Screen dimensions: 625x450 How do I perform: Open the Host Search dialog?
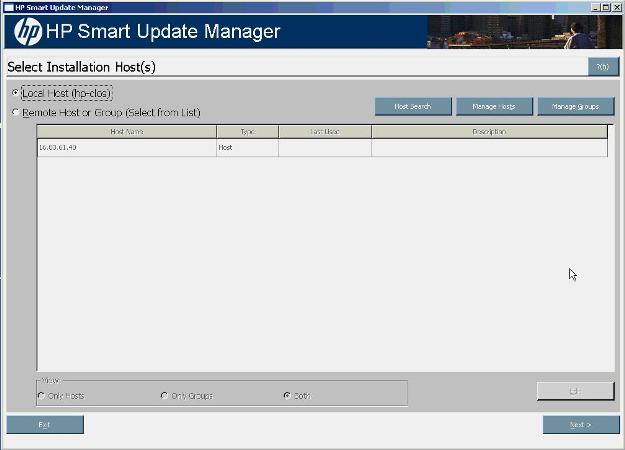coord(413,106)
